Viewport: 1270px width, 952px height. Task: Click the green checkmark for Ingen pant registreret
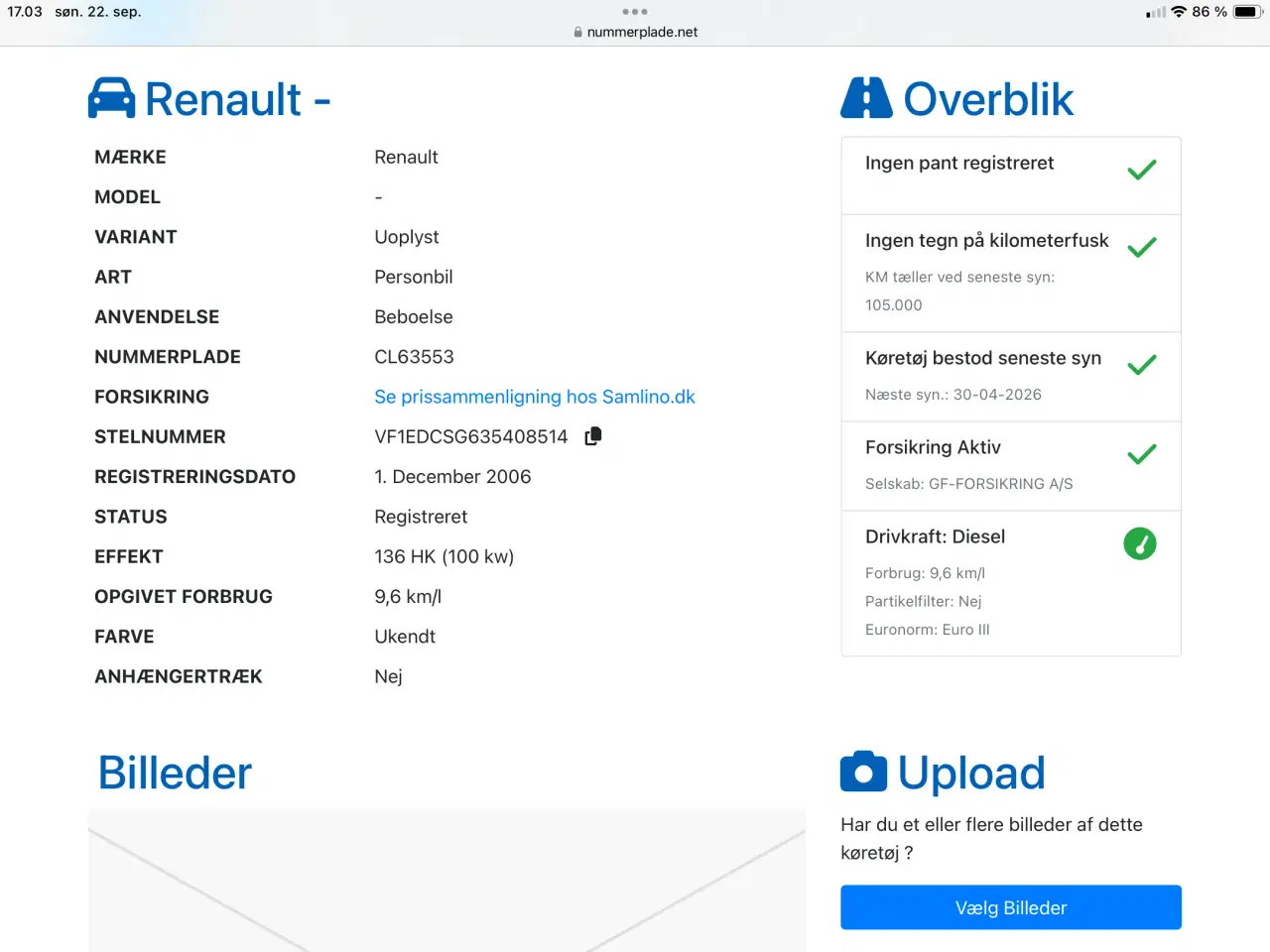tap(1142, 170)
